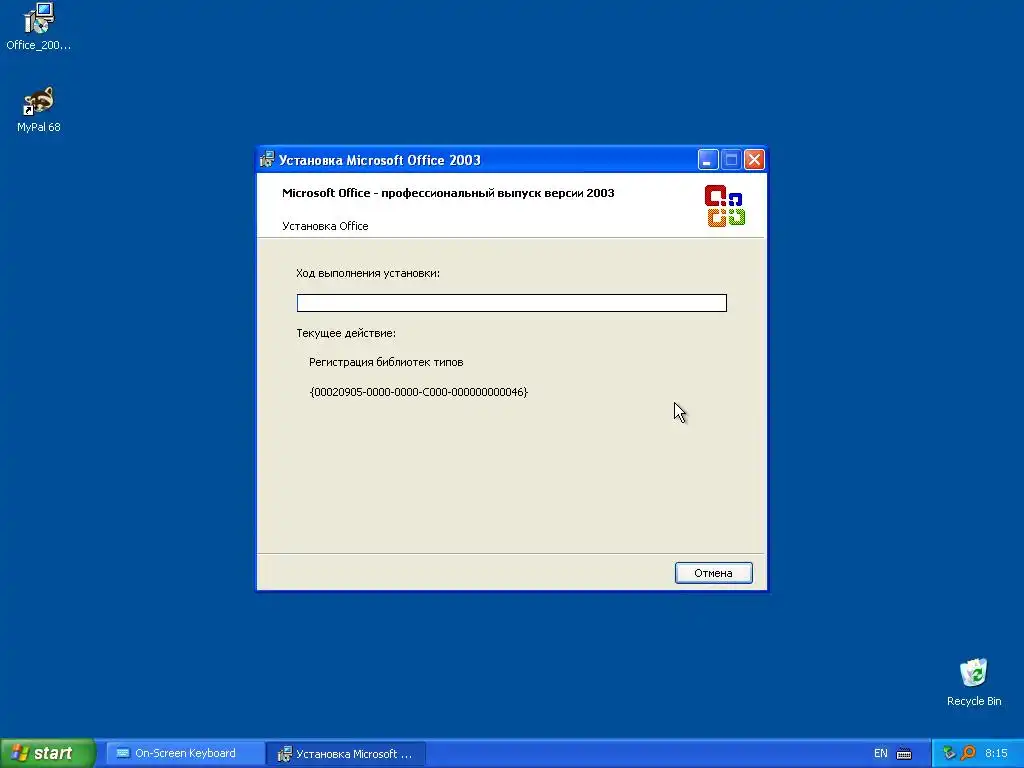Click the text "Регистрация библиотек типов"
Viewport: 1024px width, 768px height.
pos(386,362)
